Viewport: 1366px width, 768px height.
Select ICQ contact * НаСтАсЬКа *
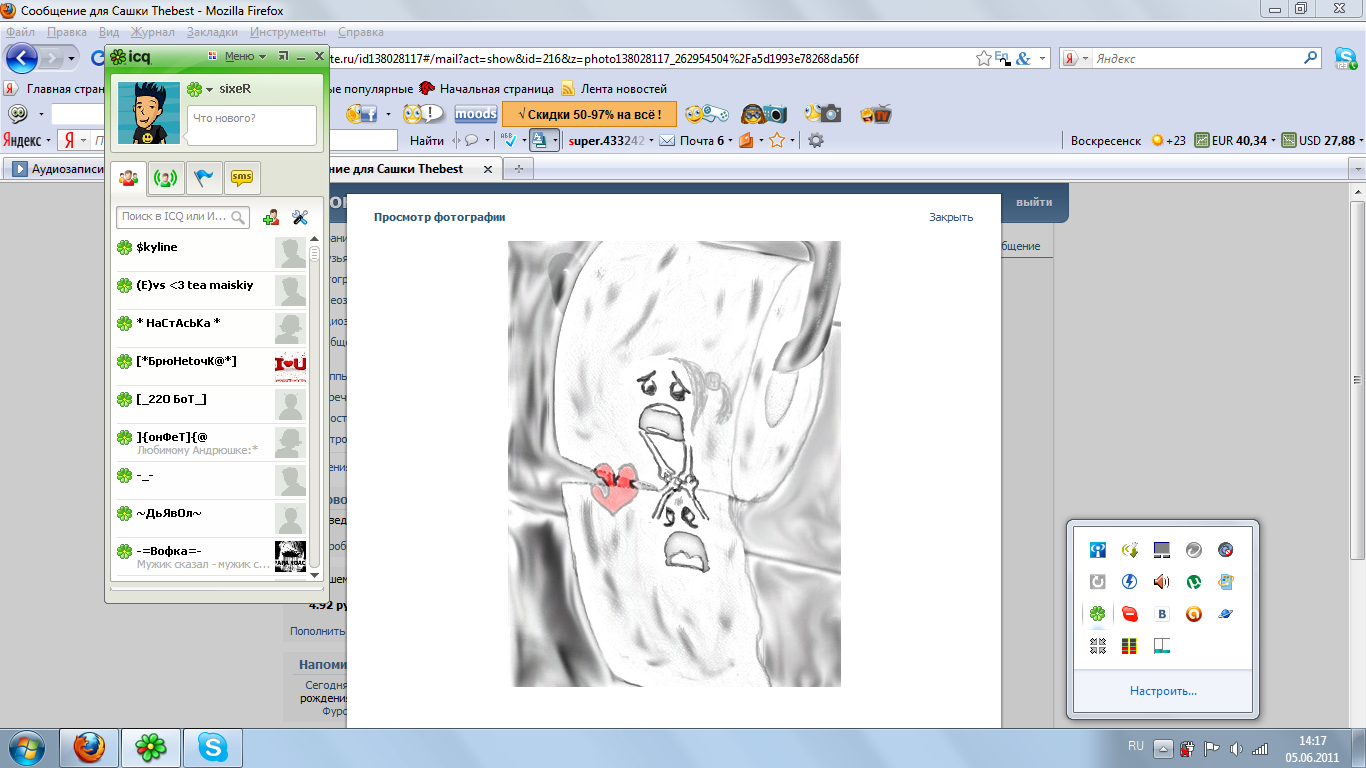point(211,328)
